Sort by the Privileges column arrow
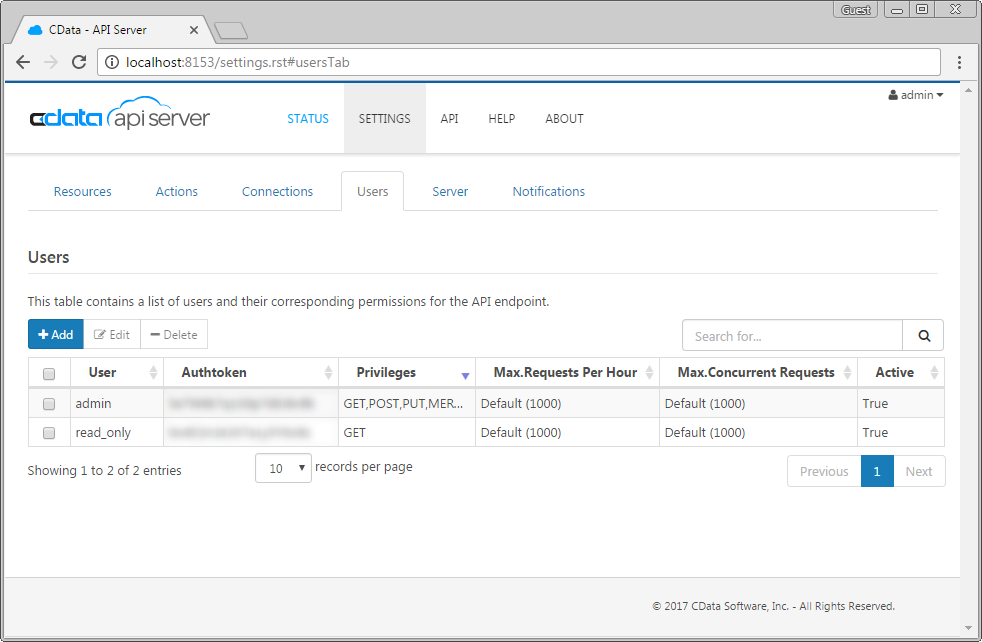982x642 pixels. 465,374
